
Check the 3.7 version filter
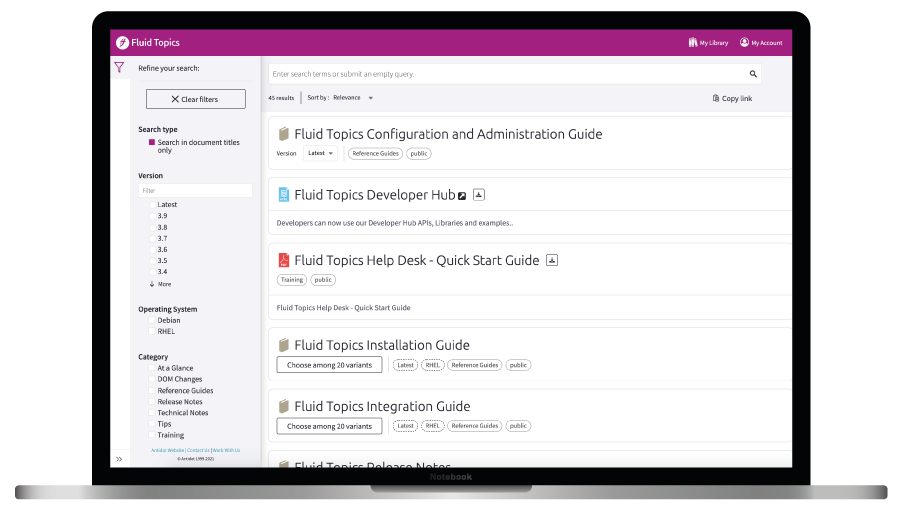tap(153, 238)
